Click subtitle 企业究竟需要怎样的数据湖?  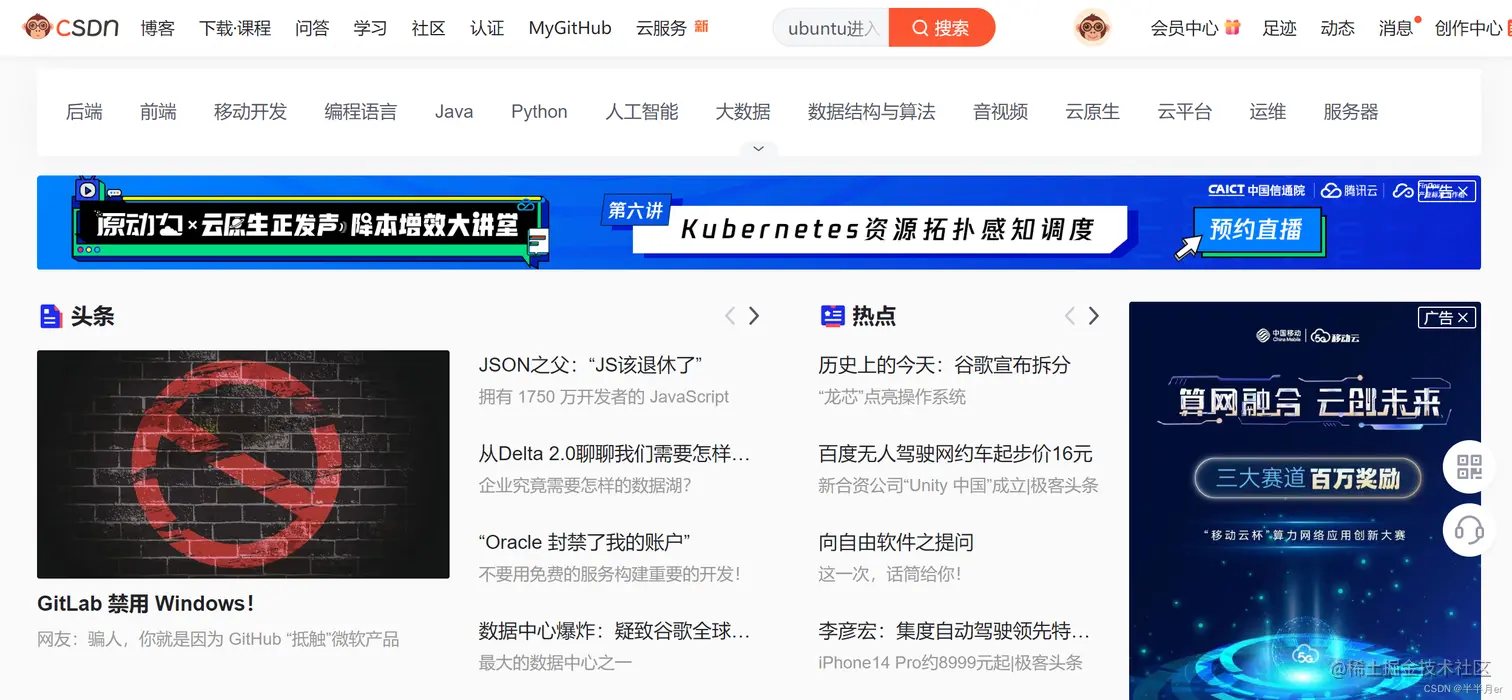pyautogui.click(x=585, y=485)
